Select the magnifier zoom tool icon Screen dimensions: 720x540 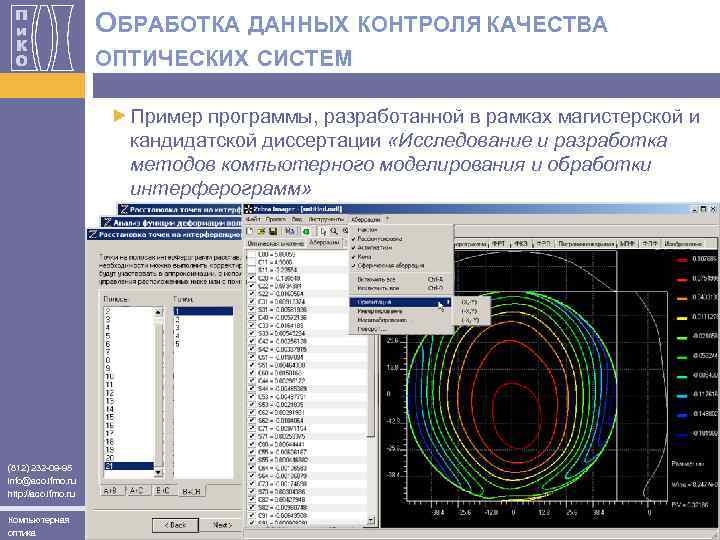pyautogui.click(x=334, y=231)
